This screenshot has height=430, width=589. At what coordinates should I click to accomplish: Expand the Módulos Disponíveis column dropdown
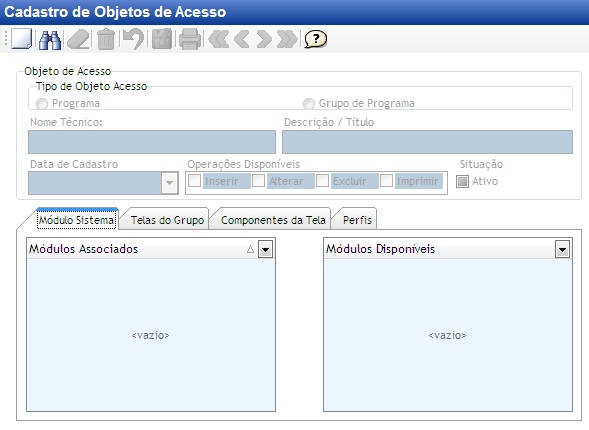562,249
